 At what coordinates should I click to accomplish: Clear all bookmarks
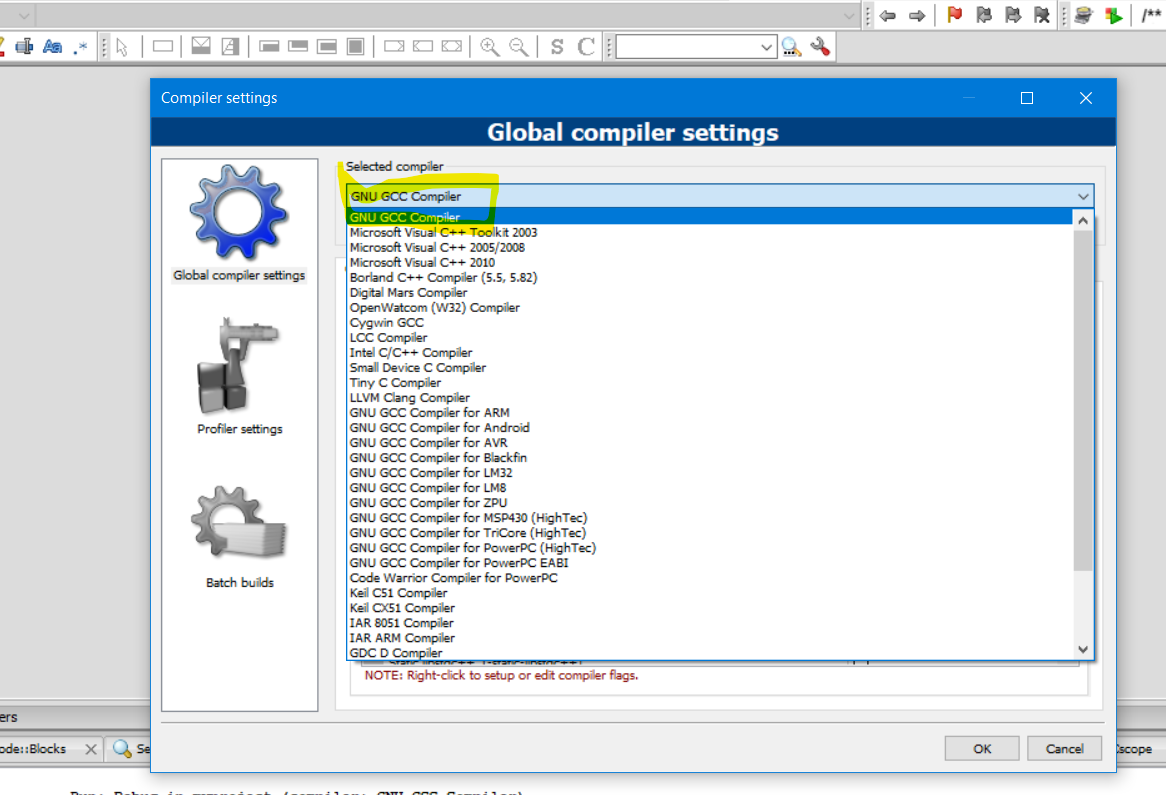tap(1039, 15)
